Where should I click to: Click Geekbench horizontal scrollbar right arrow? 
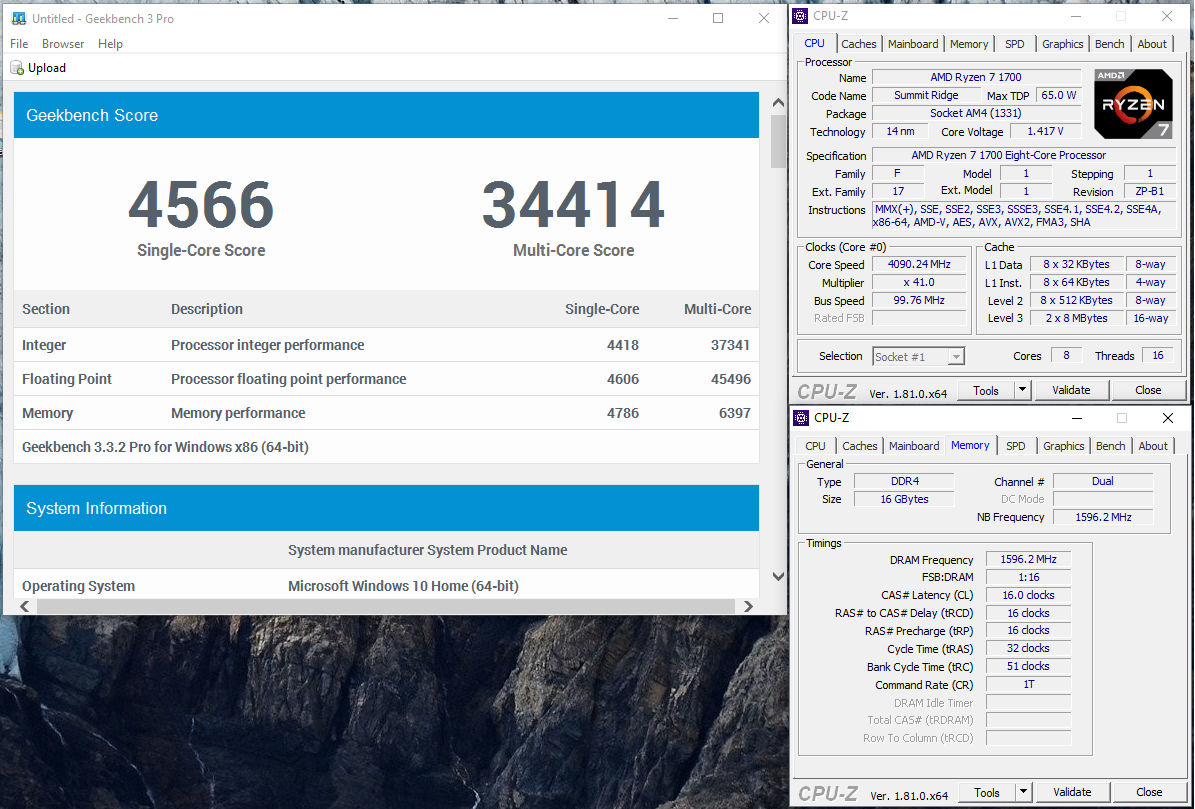748,606
